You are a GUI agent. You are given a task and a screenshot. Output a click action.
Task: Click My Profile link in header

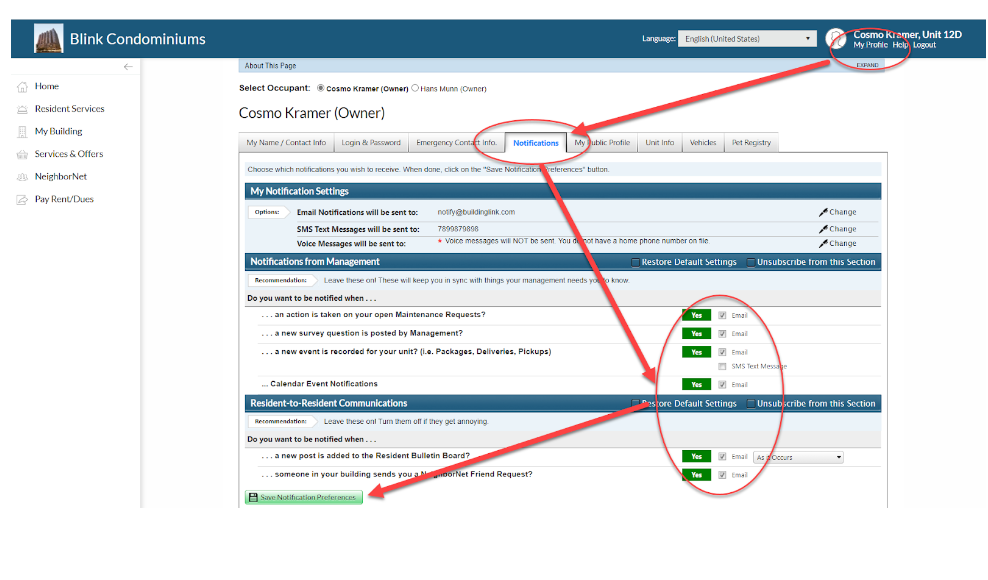pyautogui.click(x=870, y=45)
